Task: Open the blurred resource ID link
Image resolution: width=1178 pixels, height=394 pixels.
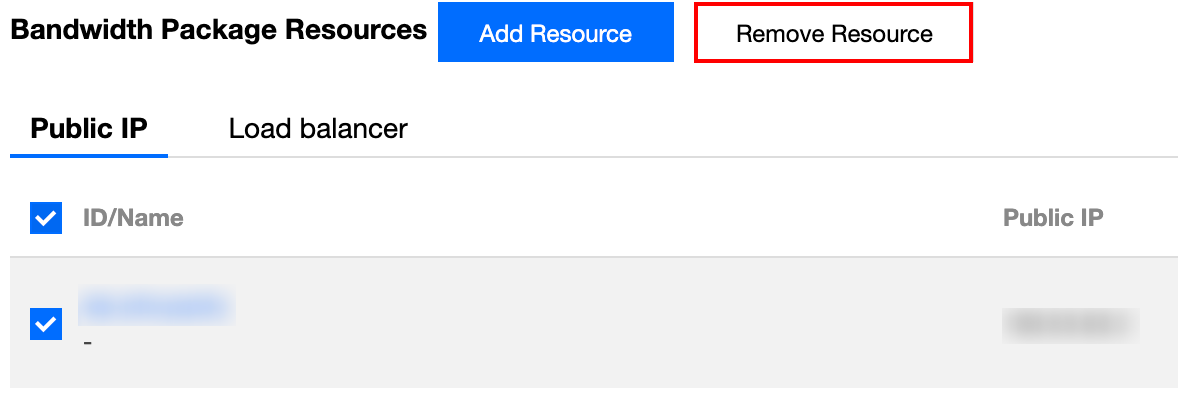Action: 156,307
